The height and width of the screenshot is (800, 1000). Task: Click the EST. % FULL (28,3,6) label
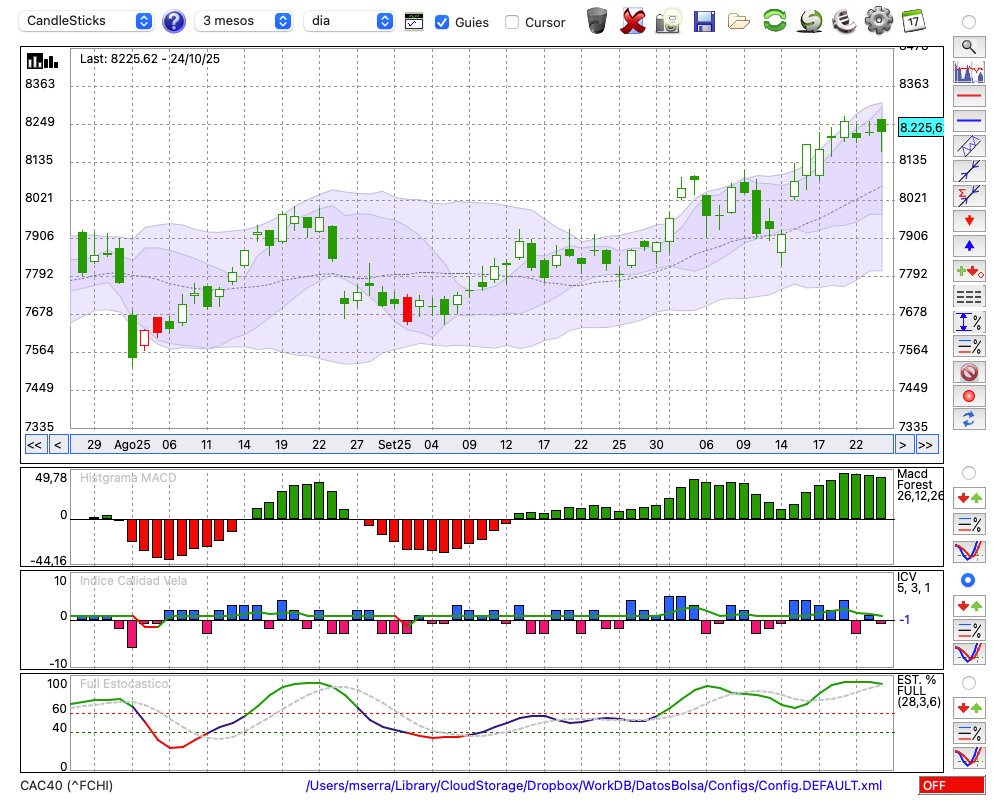[919, 691]
